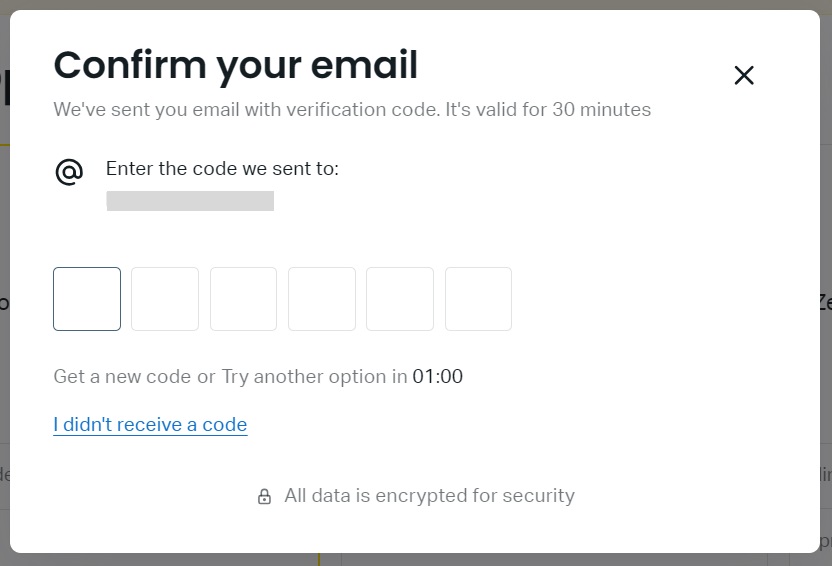832x566 pixels.
Task: Open the "I didn't receive a code" link
Action: (x=150, y=425)
